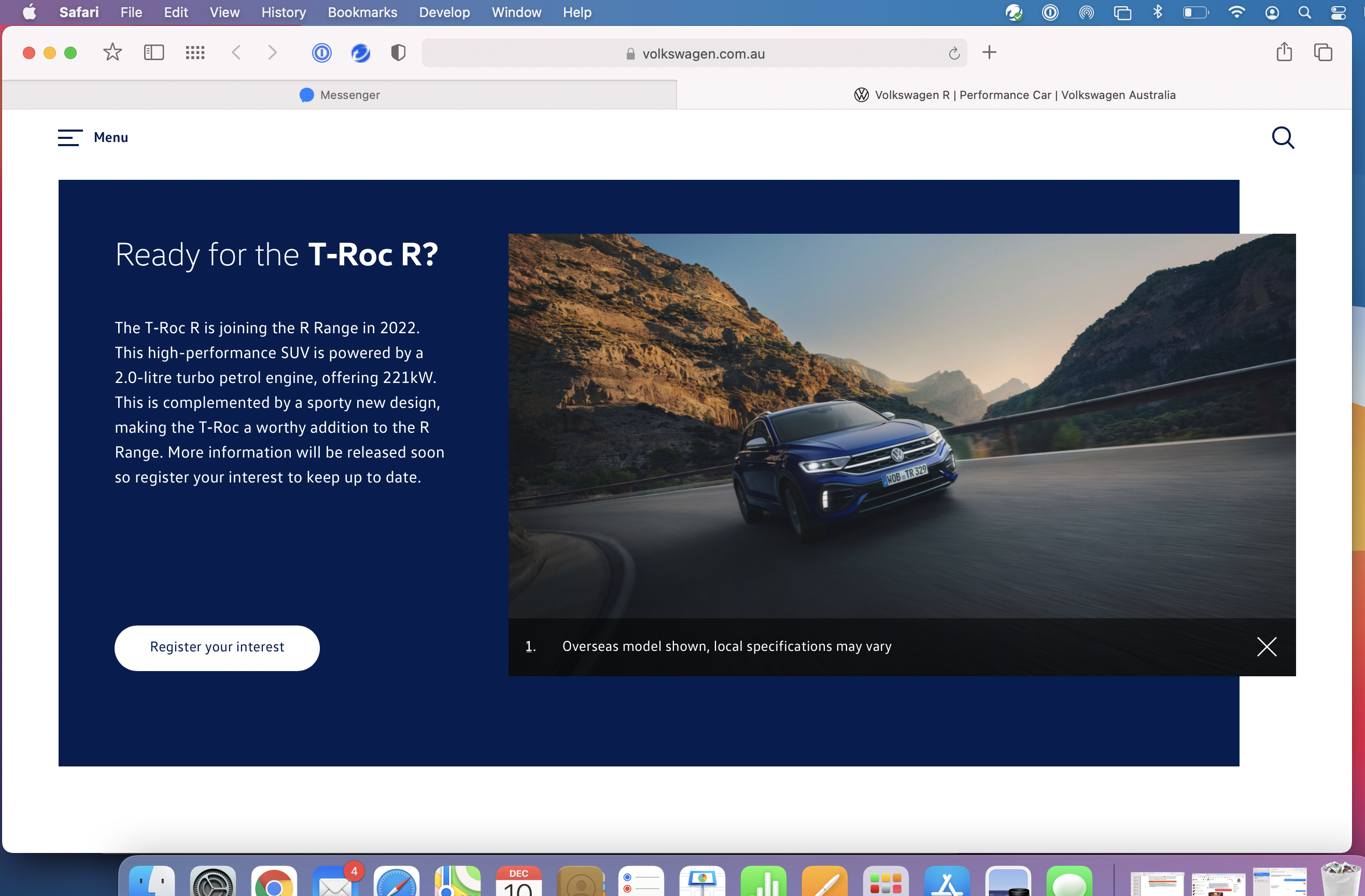Show the tab overview

pos(1323,53)
